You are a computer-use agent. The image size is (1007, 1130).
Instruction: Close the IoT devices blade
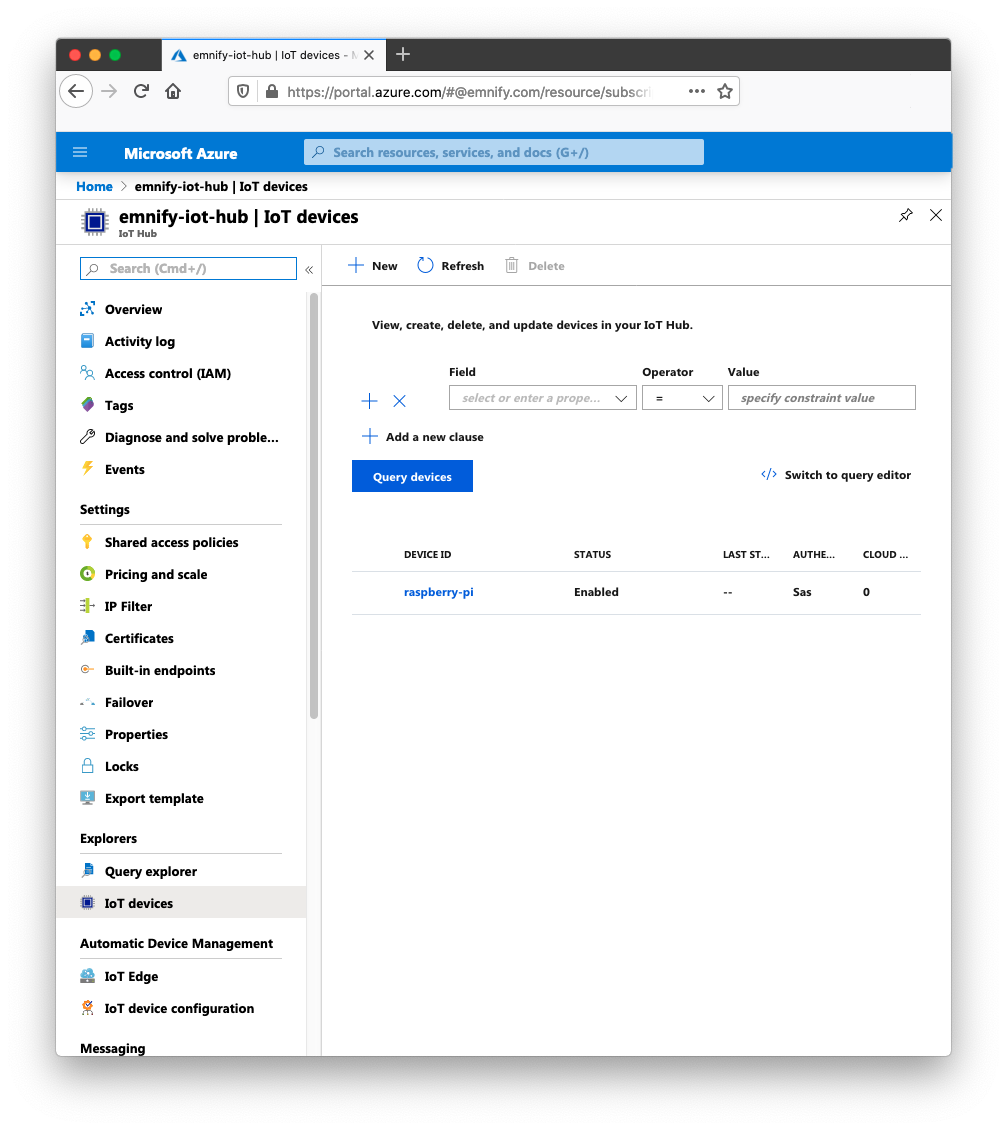pos(936,215)
